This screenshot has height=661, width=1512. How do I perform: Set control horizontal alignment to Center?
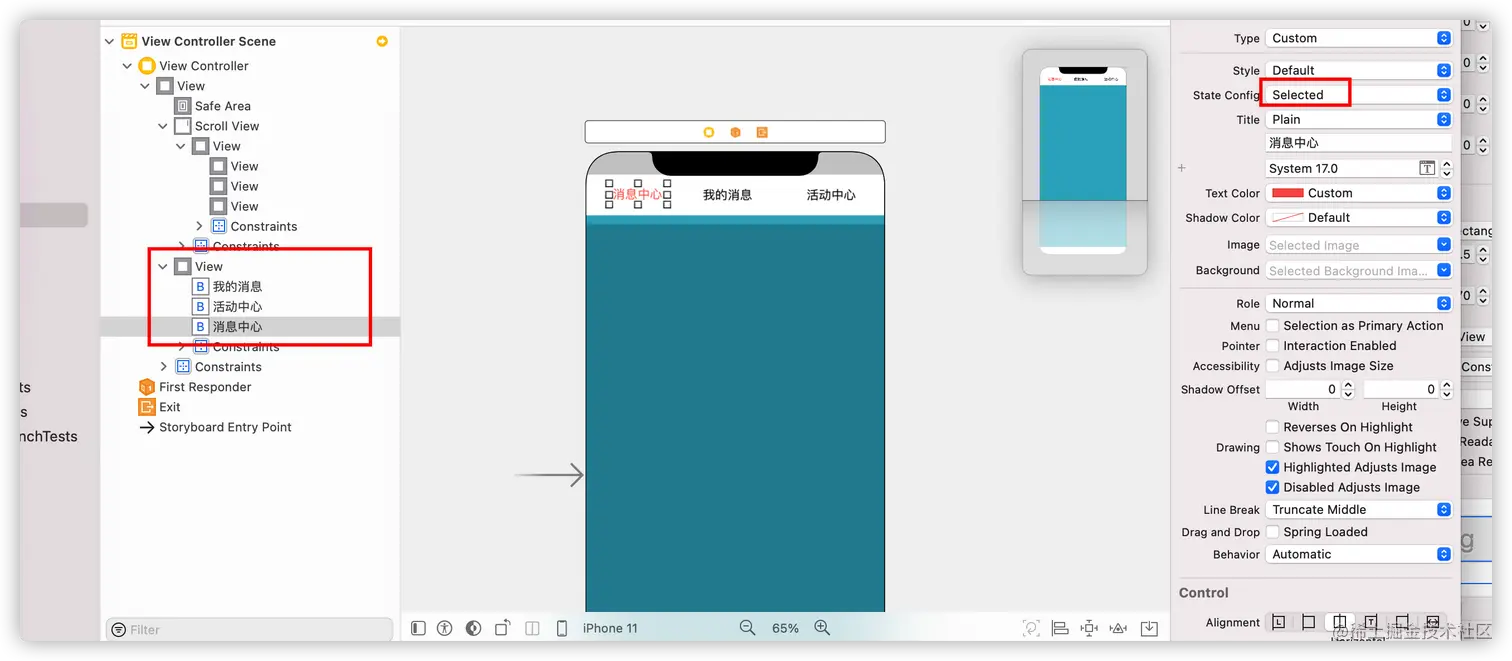tap(1340, 622)
